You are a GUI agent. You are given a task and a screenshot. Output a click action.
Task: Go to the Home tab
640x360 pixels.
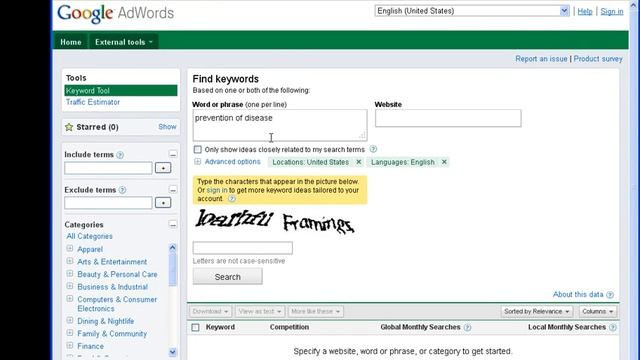pos(71,42)
